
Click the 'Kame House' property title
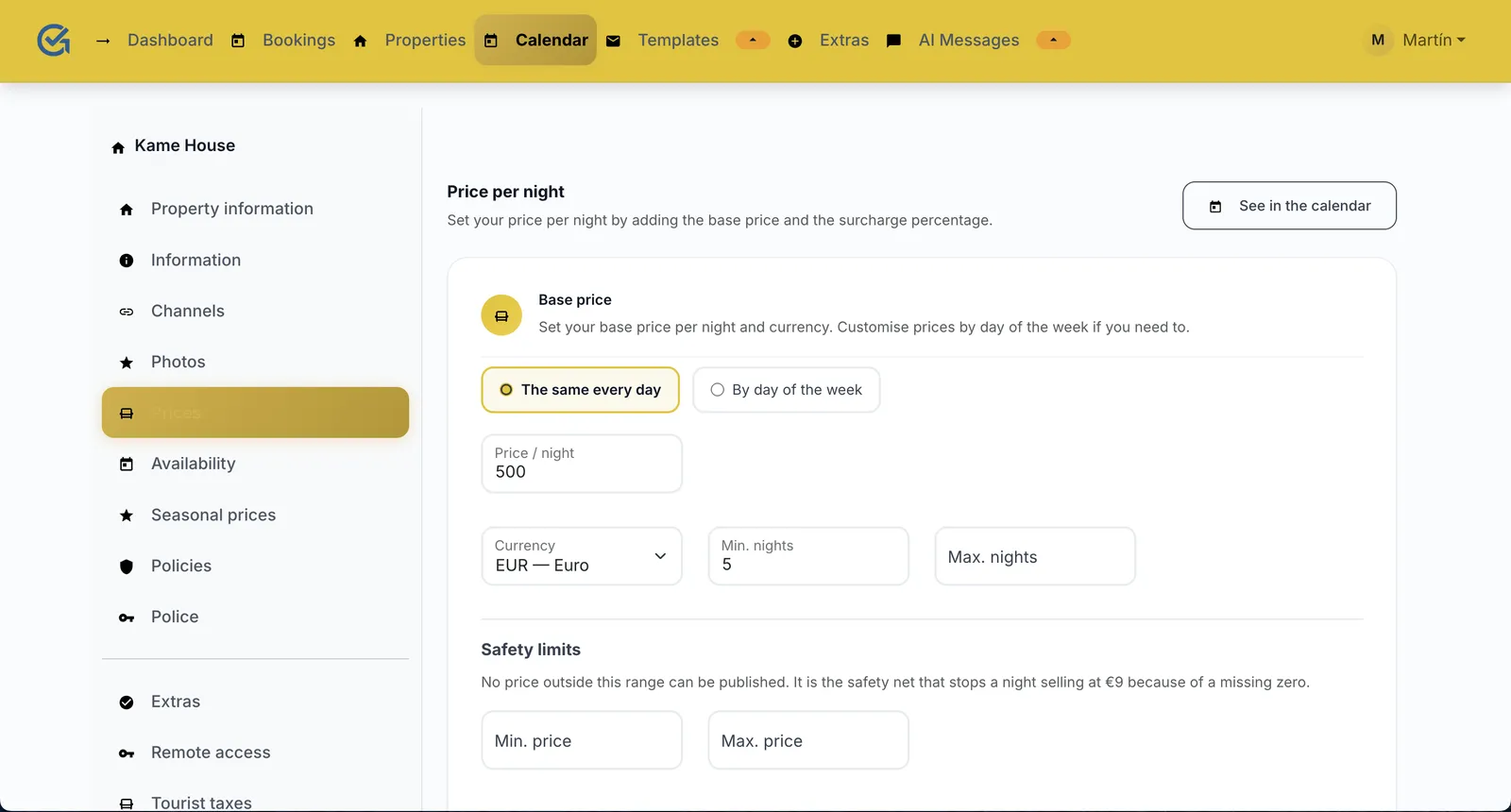(185, 145)
